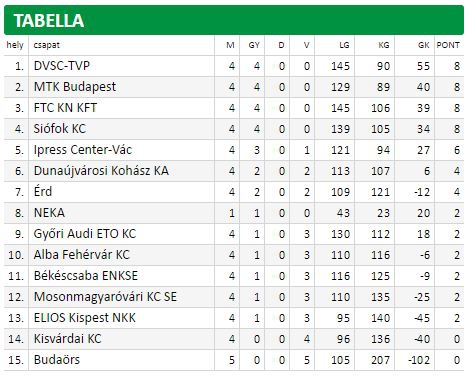
Task: Select the Érd team row
Action: tap(234, 192)
